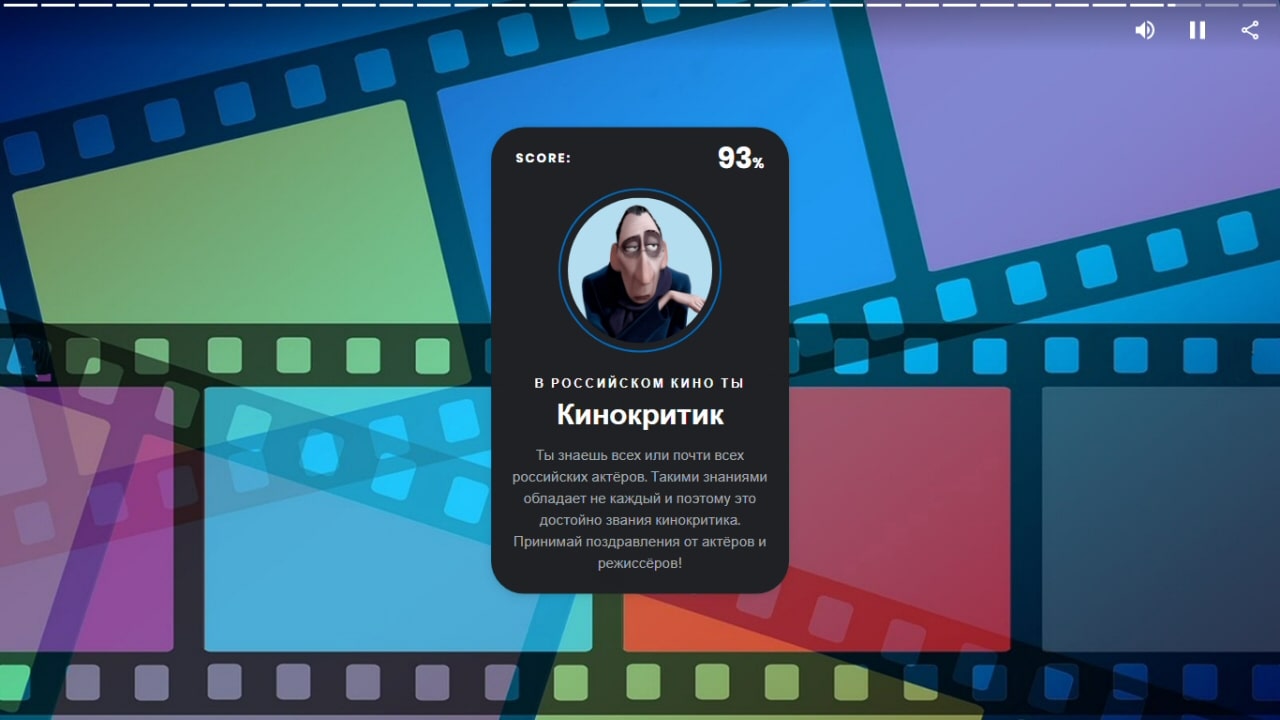Click the result description text paragraph
This screenshot has width=1280, height=720.
coord(639,508)
